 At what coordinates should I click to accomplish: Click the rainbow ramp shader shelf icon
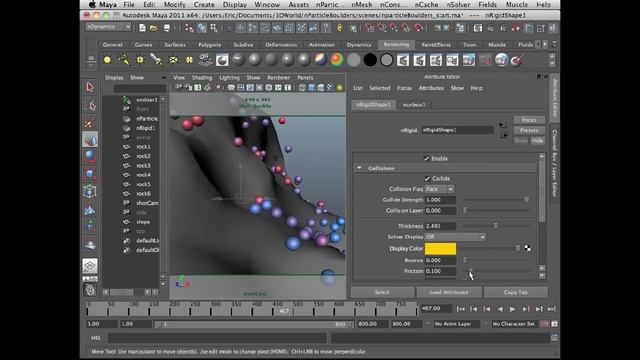(337, 60)
